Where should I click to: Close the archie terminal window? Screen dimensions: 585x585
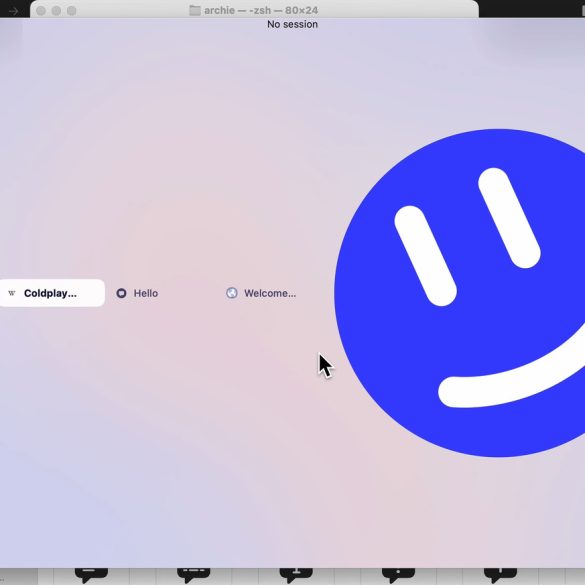[x=41, y=11]
